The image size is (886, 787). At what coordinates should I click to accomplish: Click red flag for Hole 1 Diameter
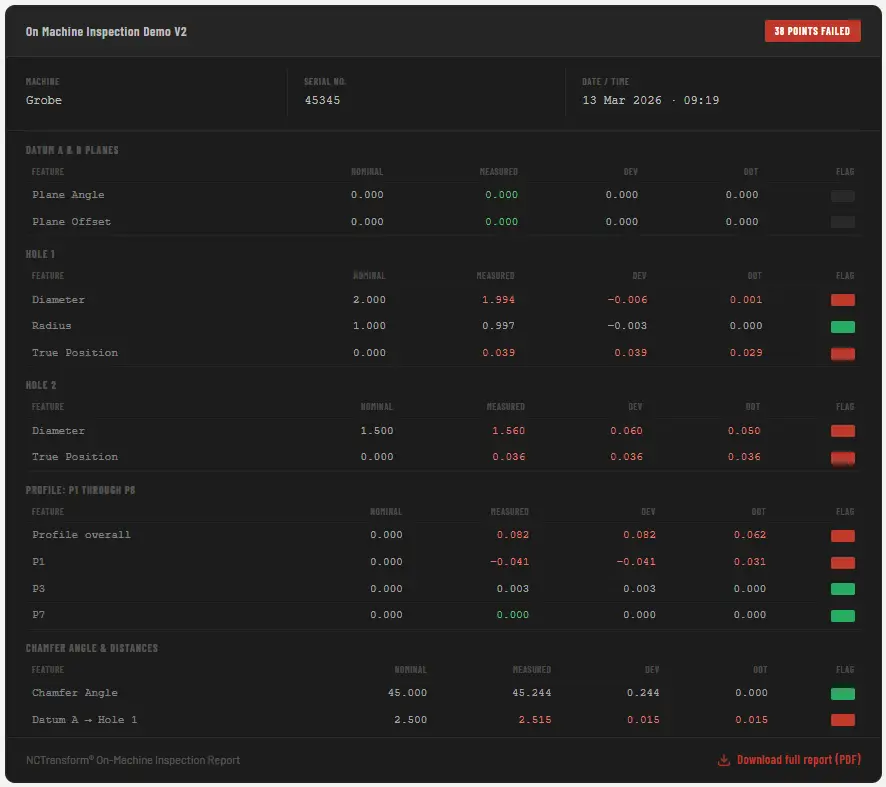pyautogui.click(x=842, y=299)
